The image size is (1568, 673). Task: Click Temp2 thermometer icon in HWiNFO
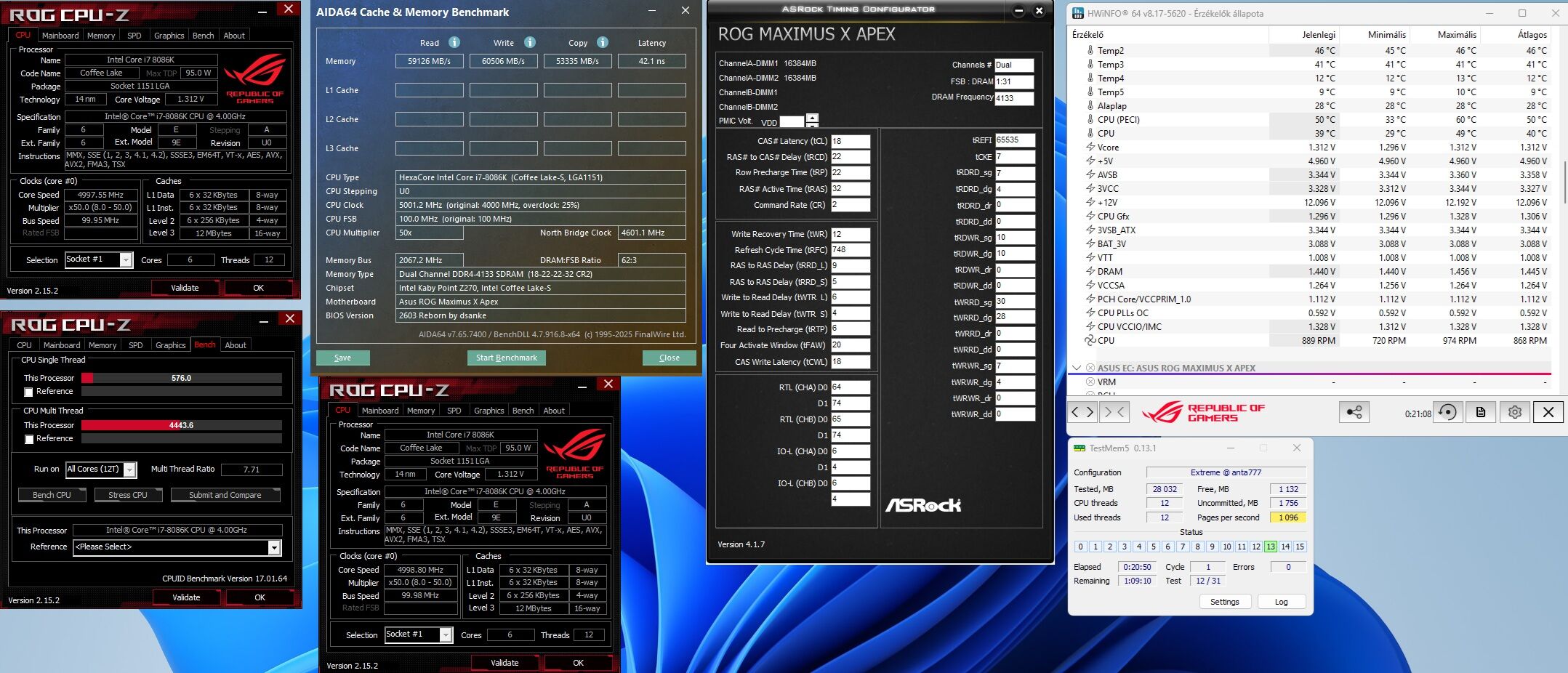point(1090,50)
